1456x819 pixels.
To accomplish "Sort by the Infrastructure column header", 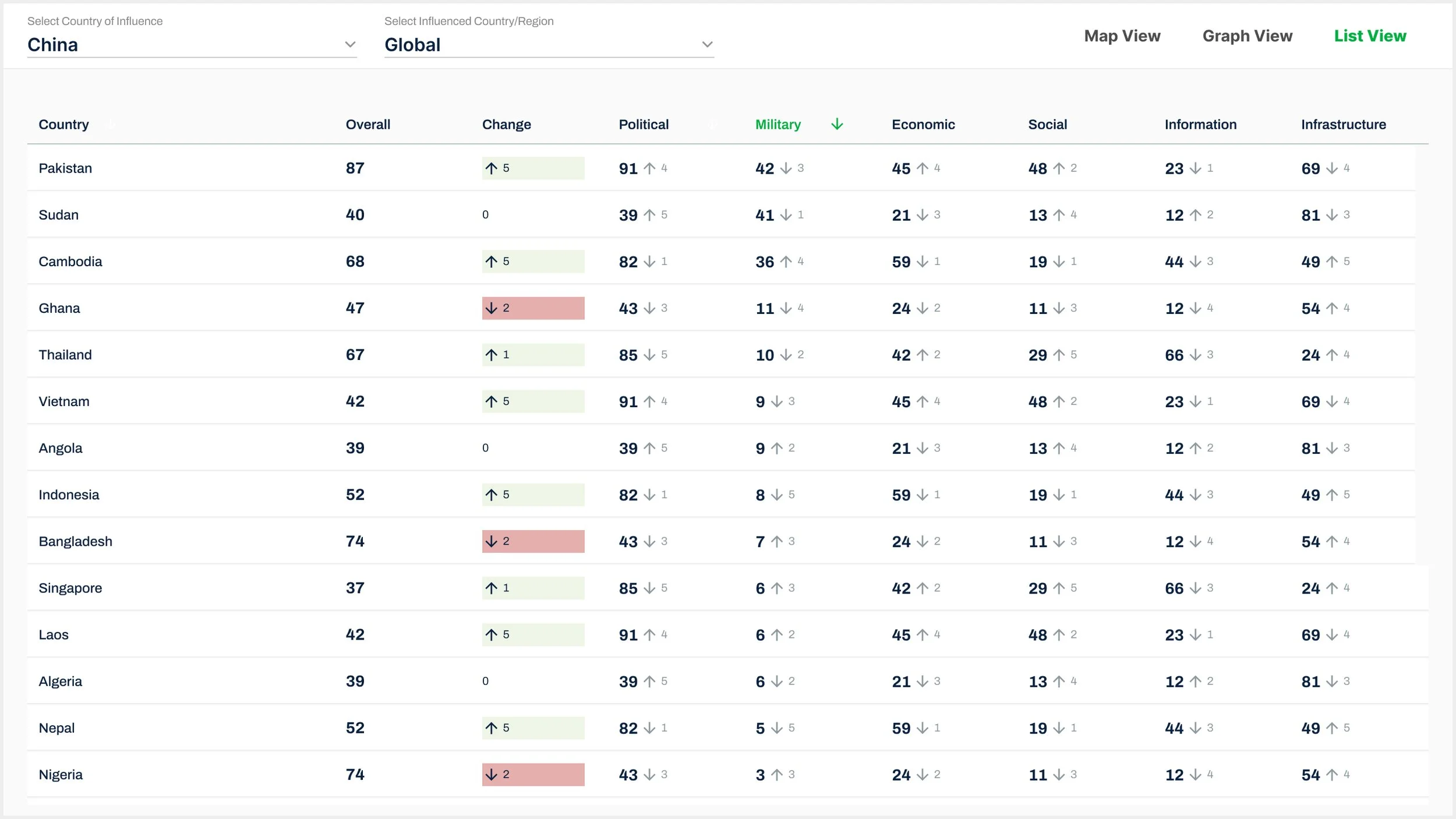I will pos(1343,125).
